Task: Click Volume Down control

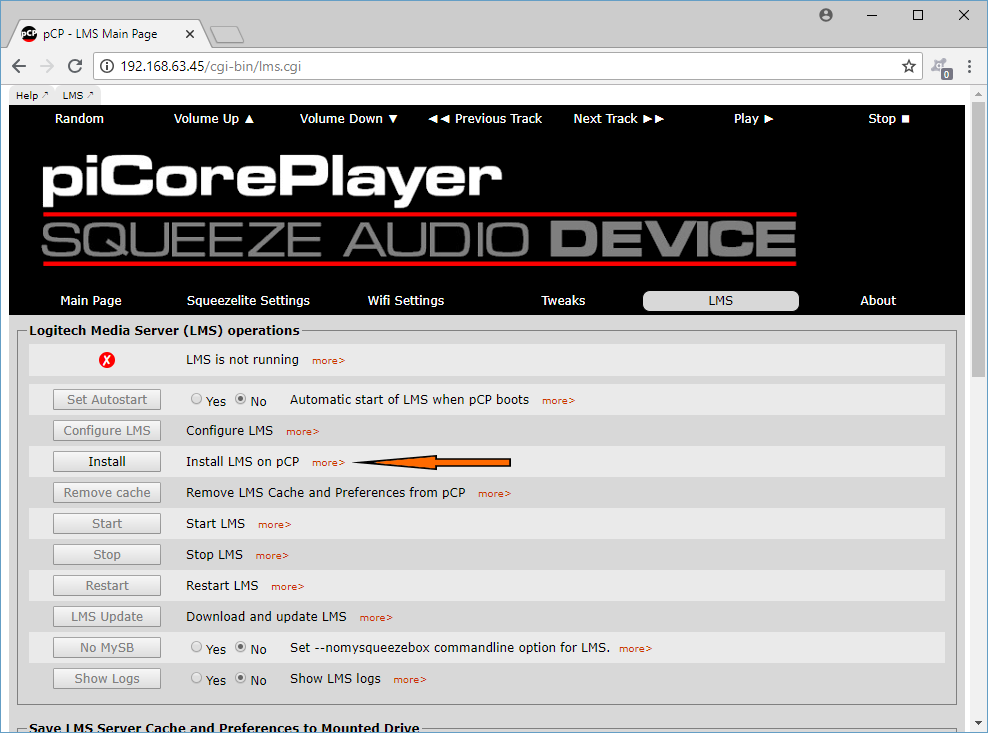Action: click(x=348, y=118)
